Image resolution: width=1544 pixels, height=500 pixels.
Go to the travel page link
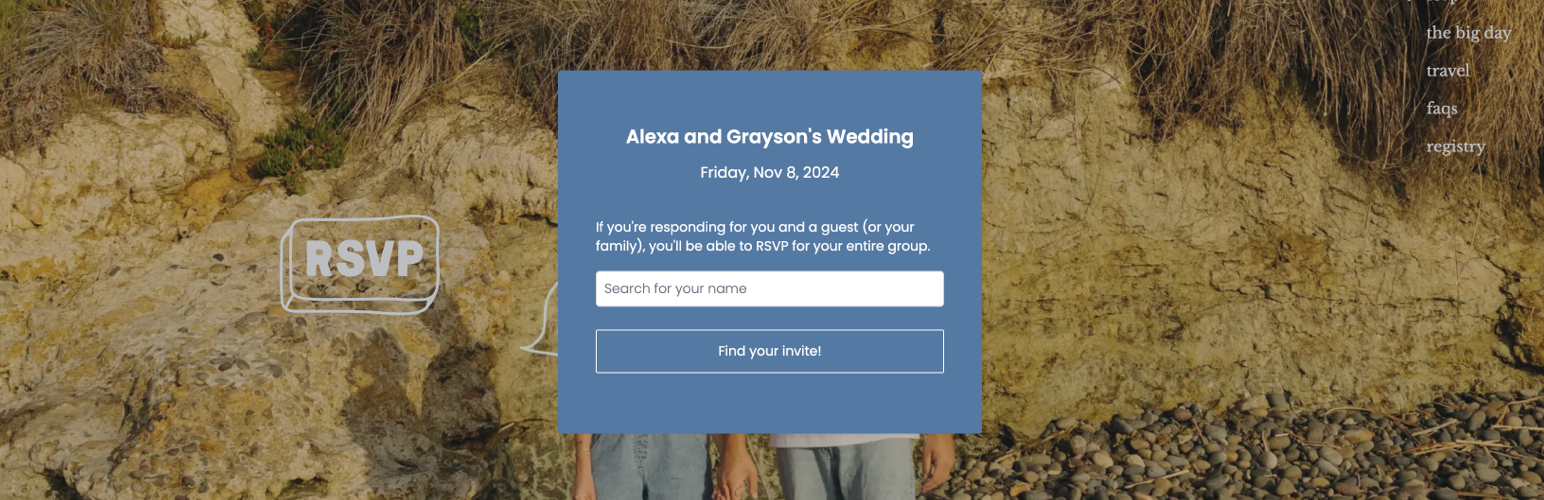(1448, 71)
